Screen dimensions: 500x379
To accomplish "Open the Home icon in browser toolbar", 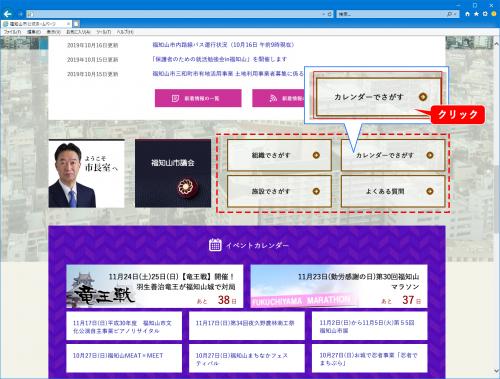I will click(x=467, y=14).
